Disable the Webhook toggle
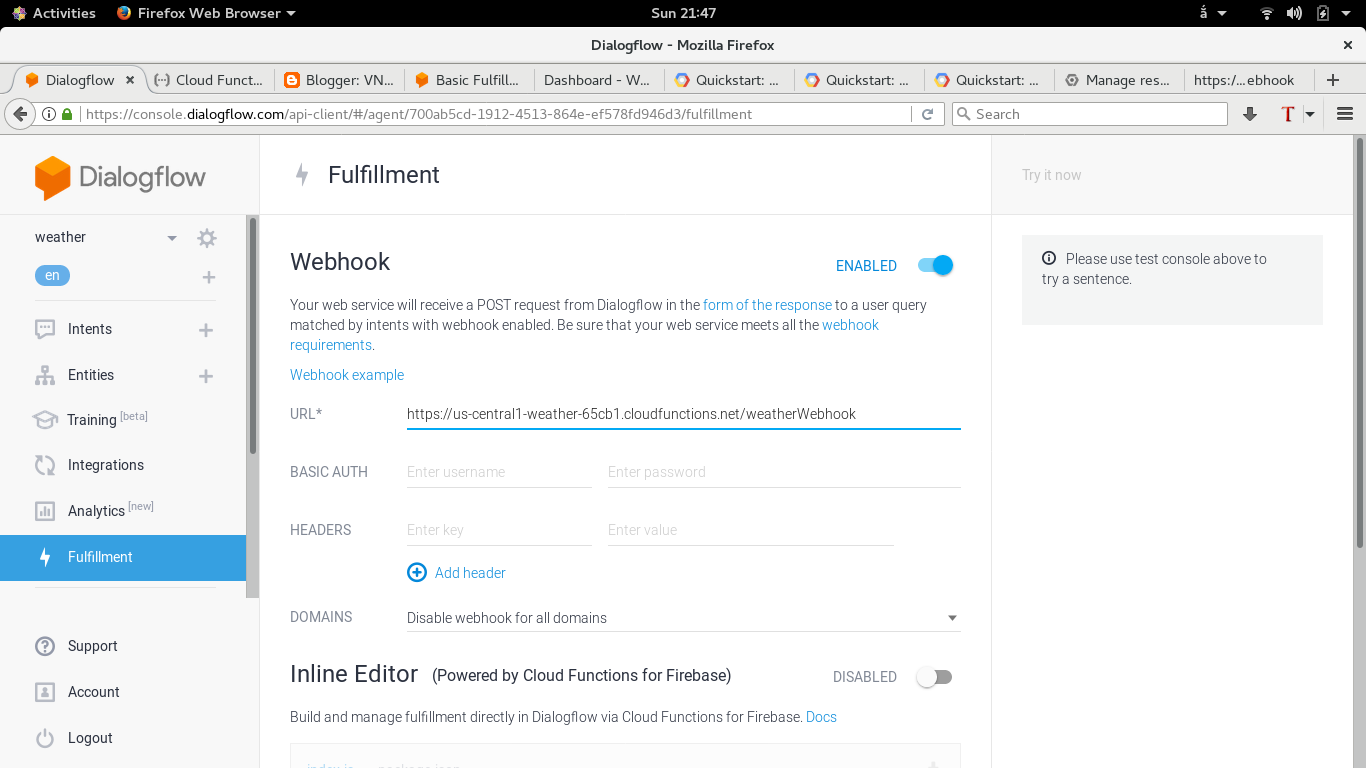This screenshot has width=1366, height=768. point(936,265)
